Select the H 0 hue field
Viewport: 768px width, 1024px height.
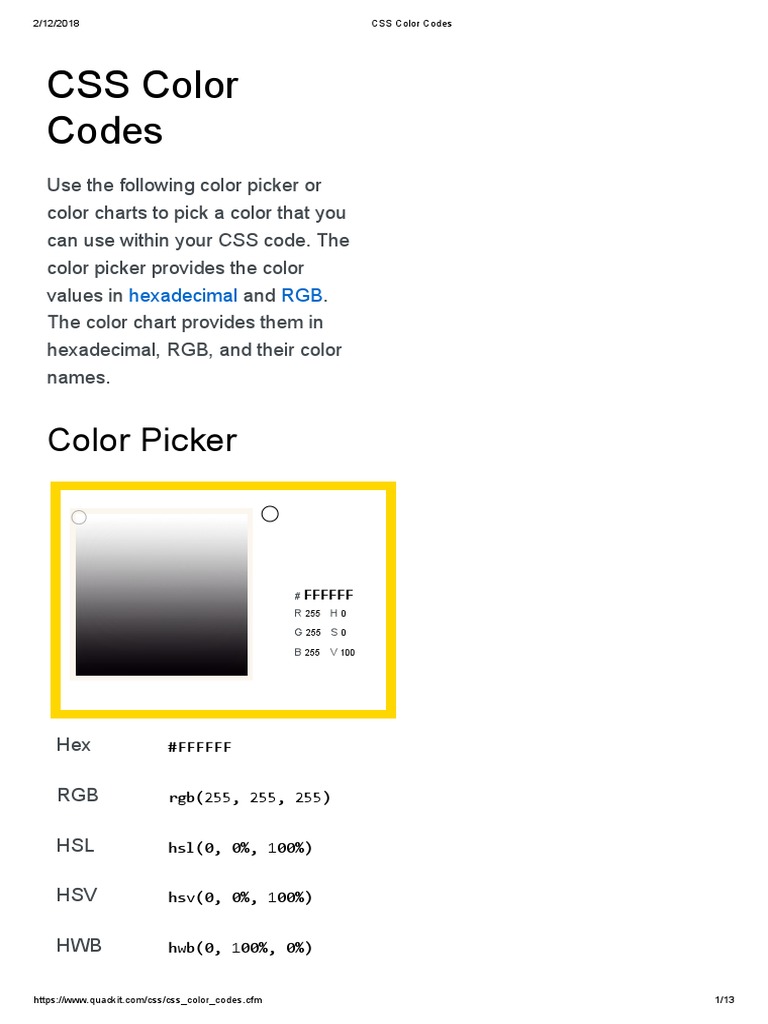[343, 613]
